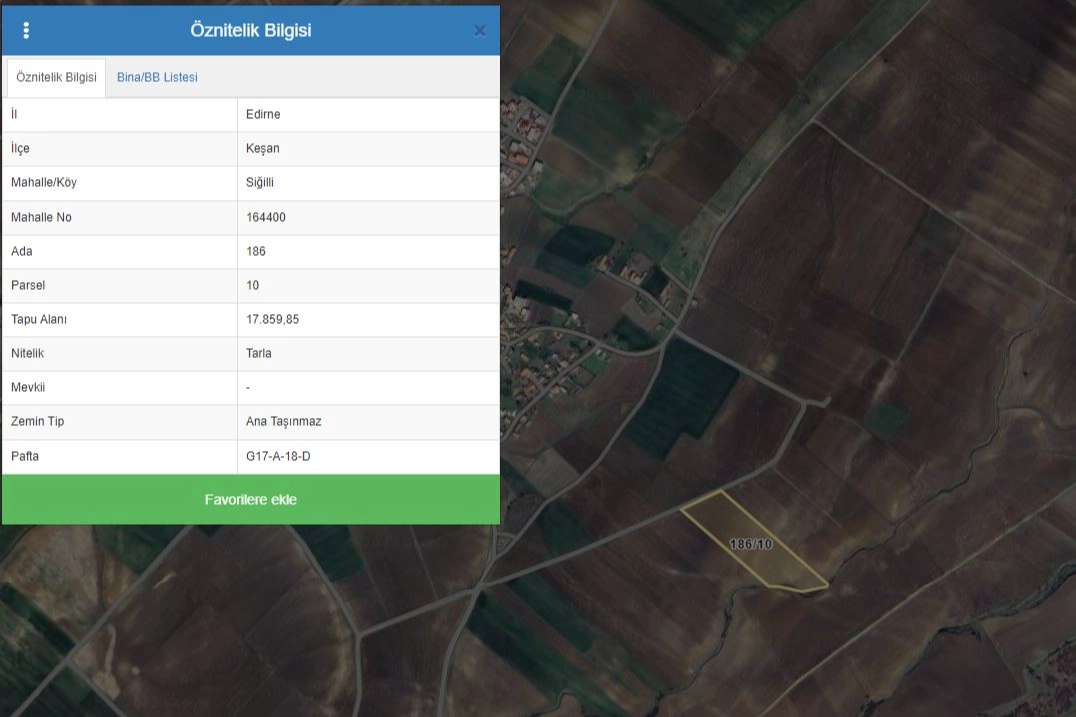The height and width of the screenshot is (717, 1076).
Task: Click the Siğilli Mahalle/Köy value
Action: coord(260,183)
